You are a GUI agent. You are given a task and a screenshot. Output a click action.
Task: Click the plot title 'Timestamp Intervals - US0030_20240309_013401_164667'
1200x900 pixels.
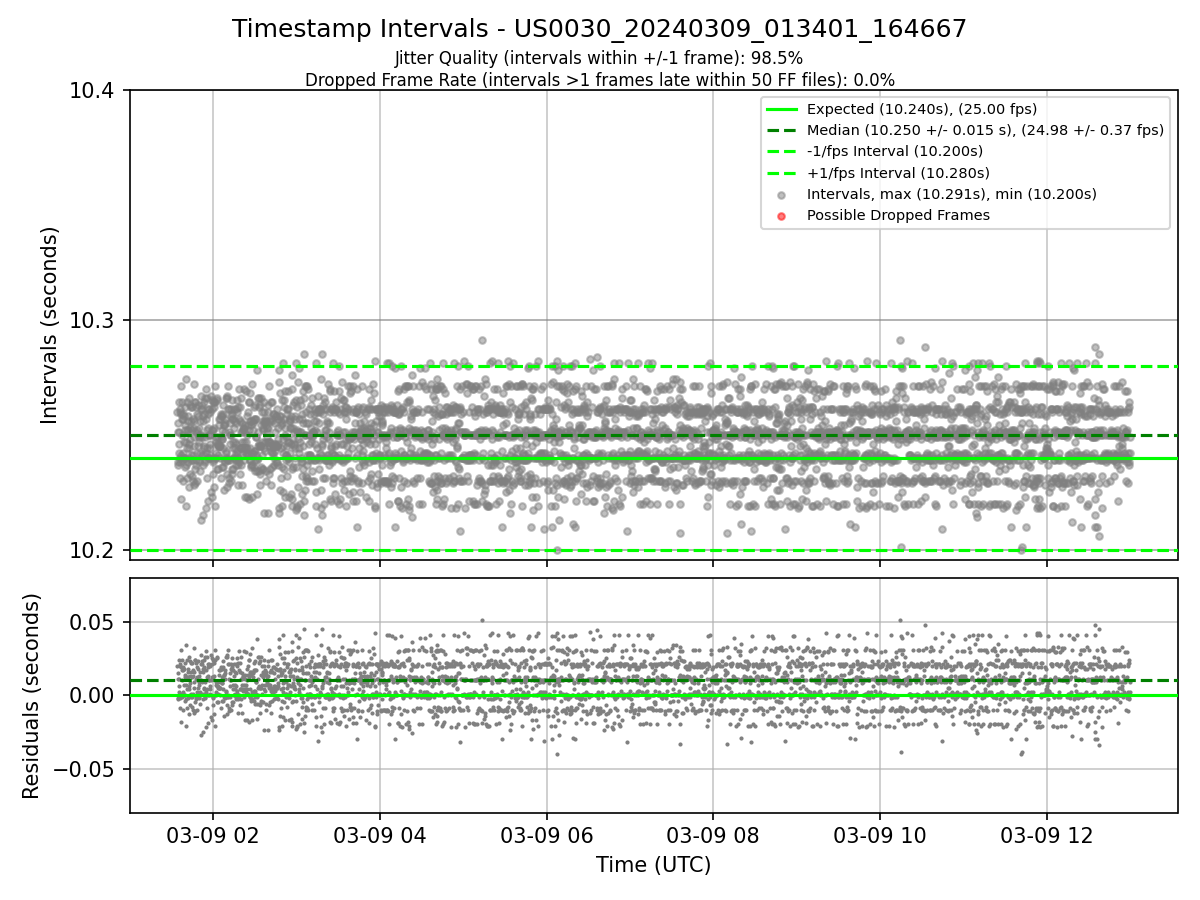599,29
